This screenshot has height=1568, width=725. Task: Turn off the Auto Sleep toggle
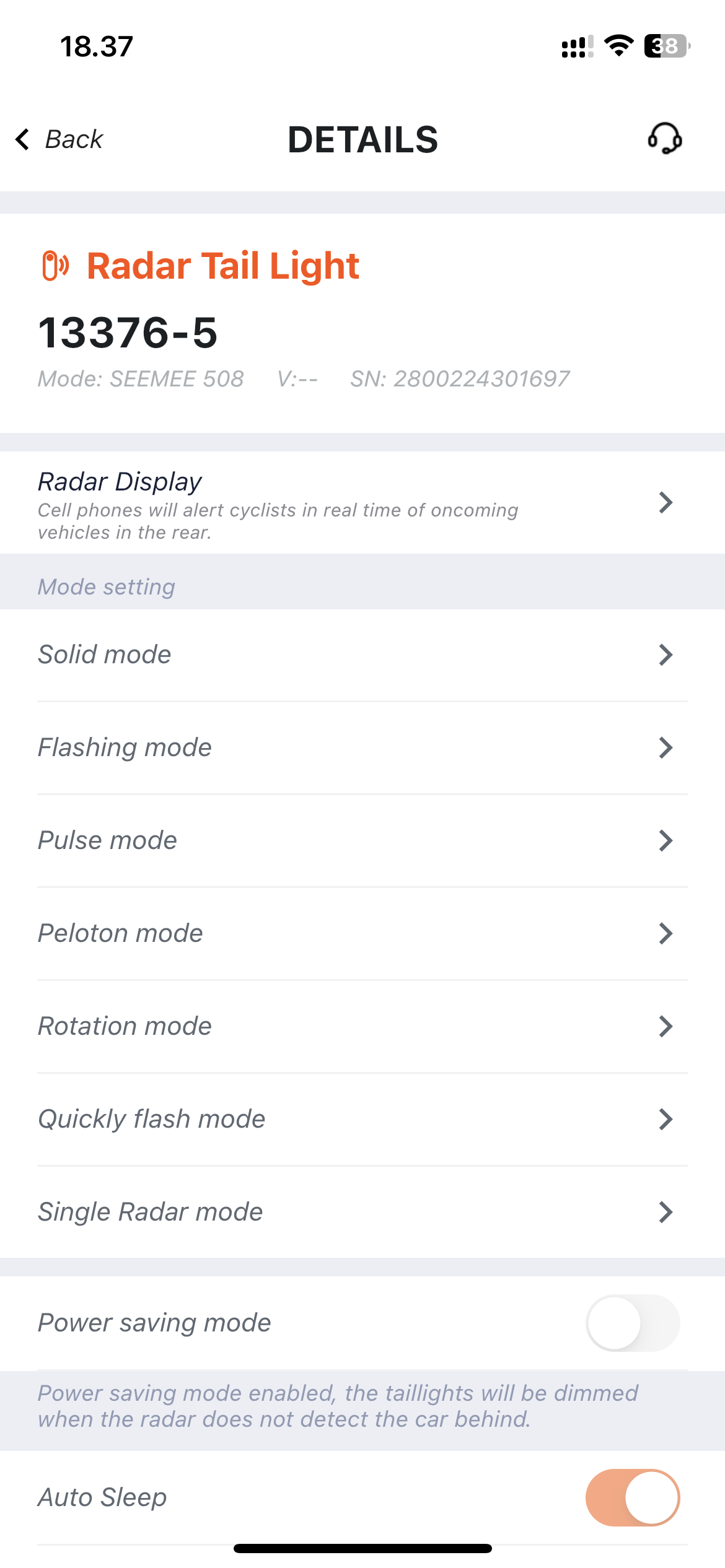633,1497
